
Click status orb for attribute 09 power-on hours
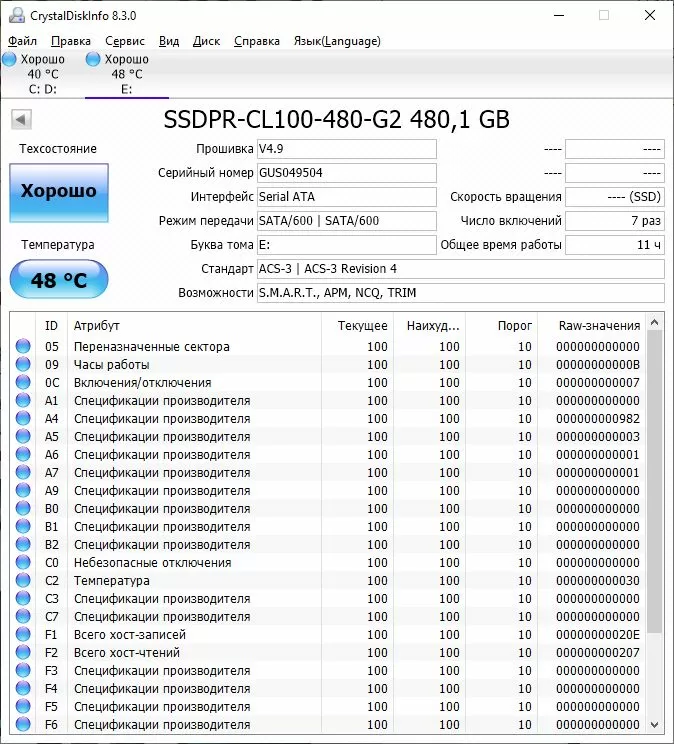click(23, 365)
